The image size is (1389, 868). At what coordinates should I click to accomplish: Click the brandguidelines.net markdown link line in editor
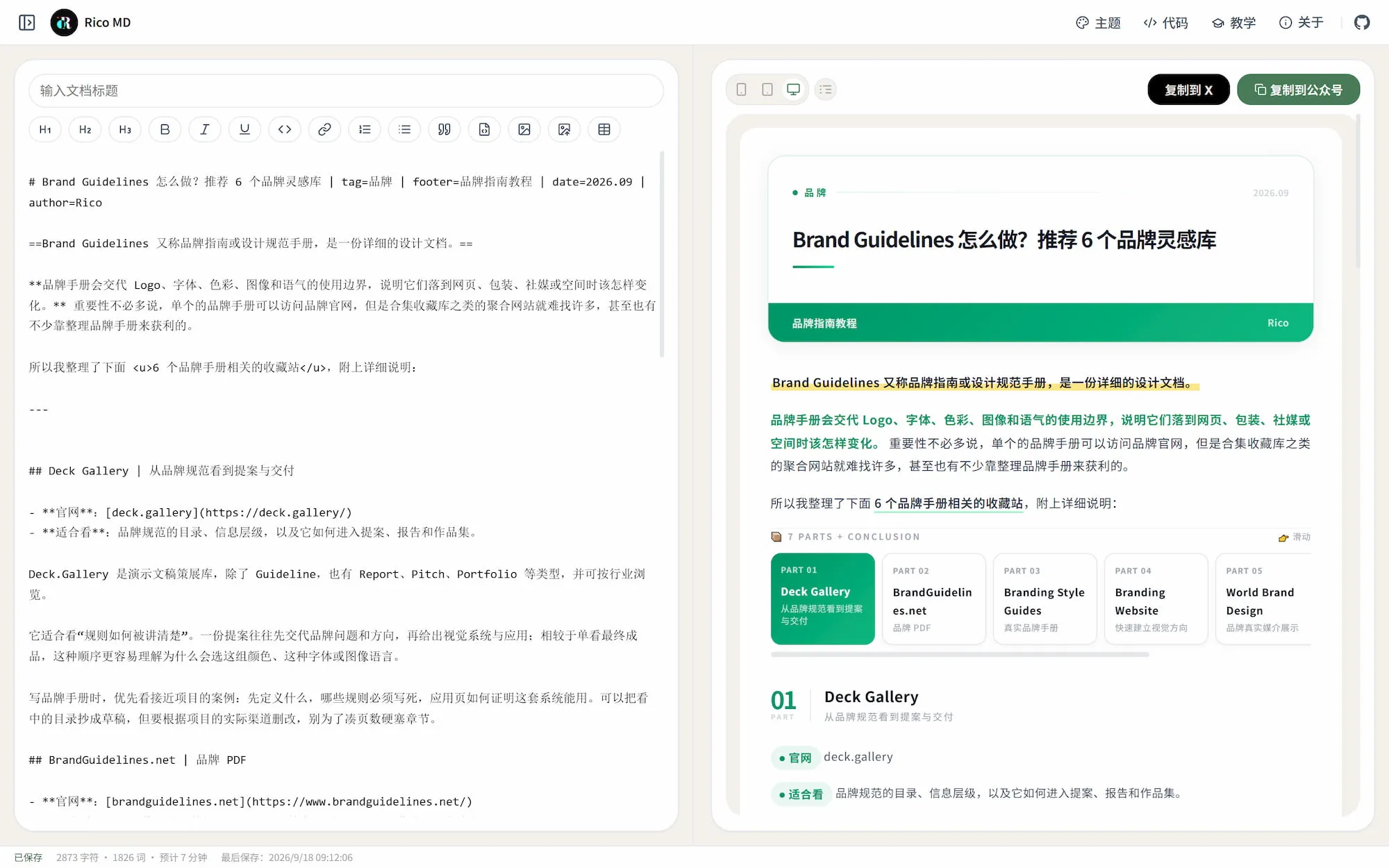(251, 801)
